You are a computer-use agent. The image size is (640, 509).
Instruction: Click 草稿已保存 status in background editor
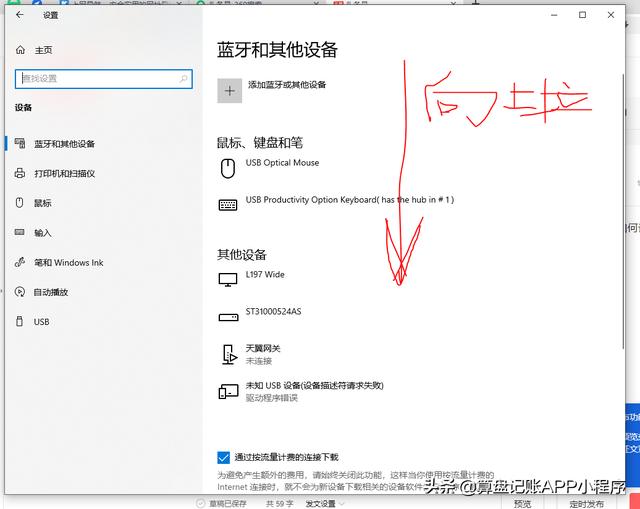click(x=221, y=504)
